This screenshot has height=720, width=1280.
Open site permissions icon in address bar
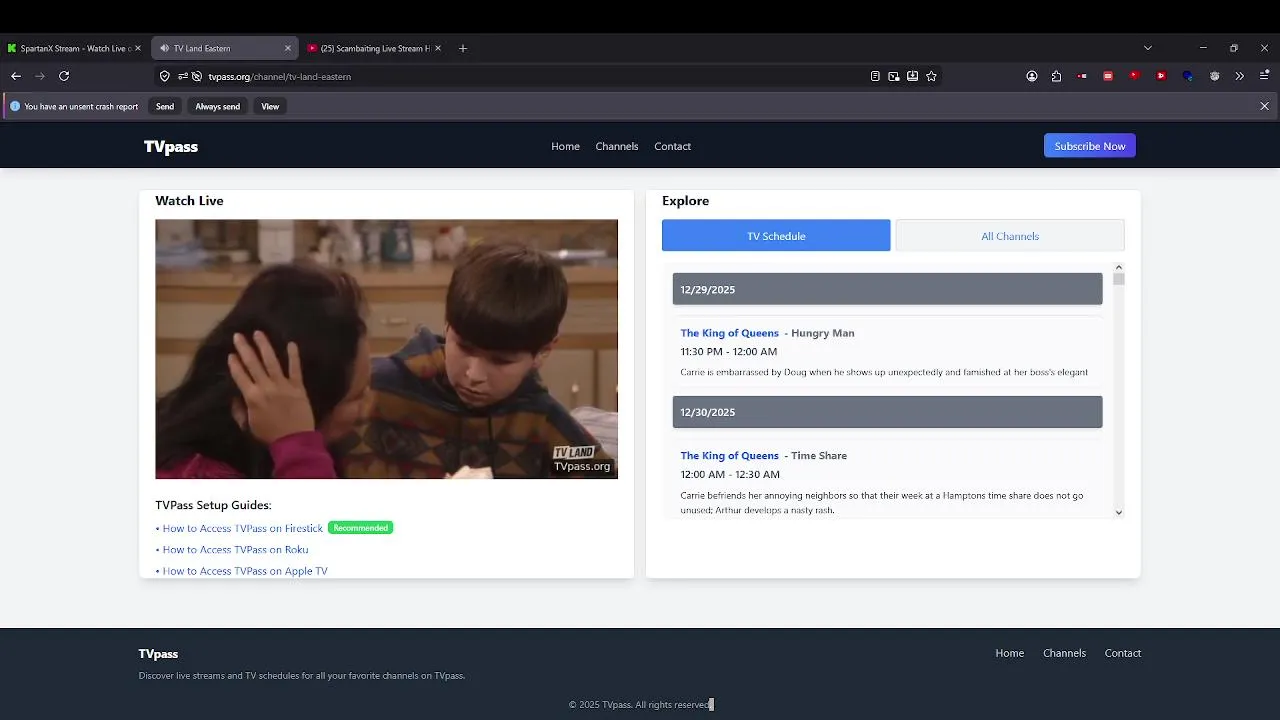pos(183,76)
